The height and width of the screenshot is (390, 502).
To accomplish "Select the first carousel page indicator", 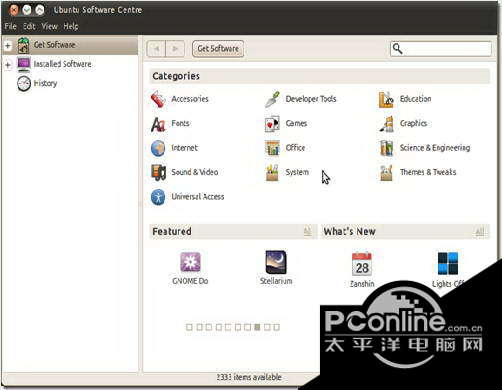I will click(189, 327).
